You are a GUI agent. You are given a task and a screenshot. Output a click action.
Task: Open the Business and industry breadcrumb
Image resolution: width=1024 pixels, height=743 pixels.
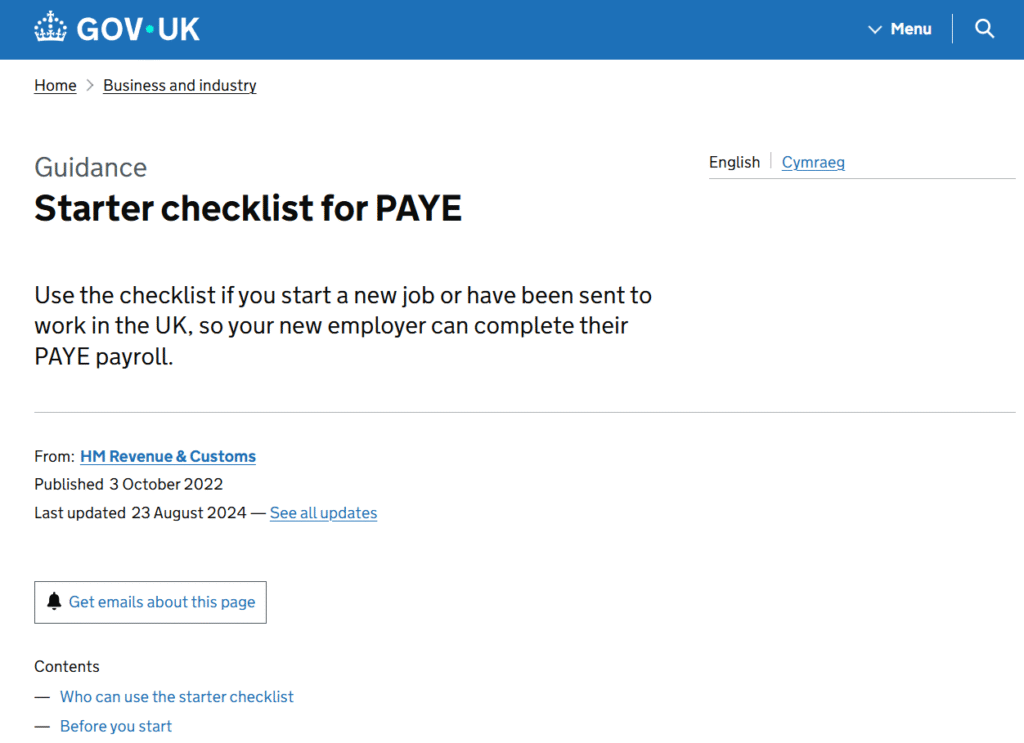[x=180, y=86]
